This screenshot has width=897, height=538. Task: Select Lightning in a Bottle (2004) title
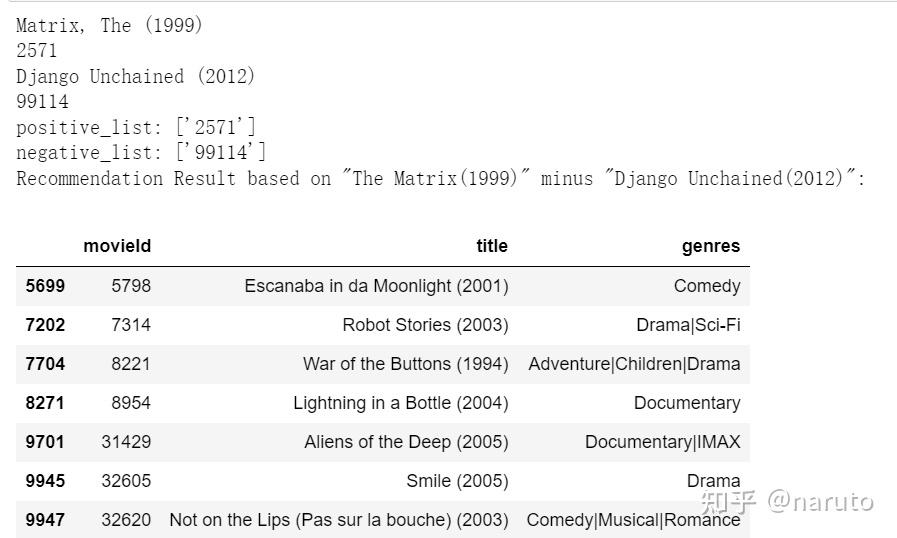pos(400,403)
